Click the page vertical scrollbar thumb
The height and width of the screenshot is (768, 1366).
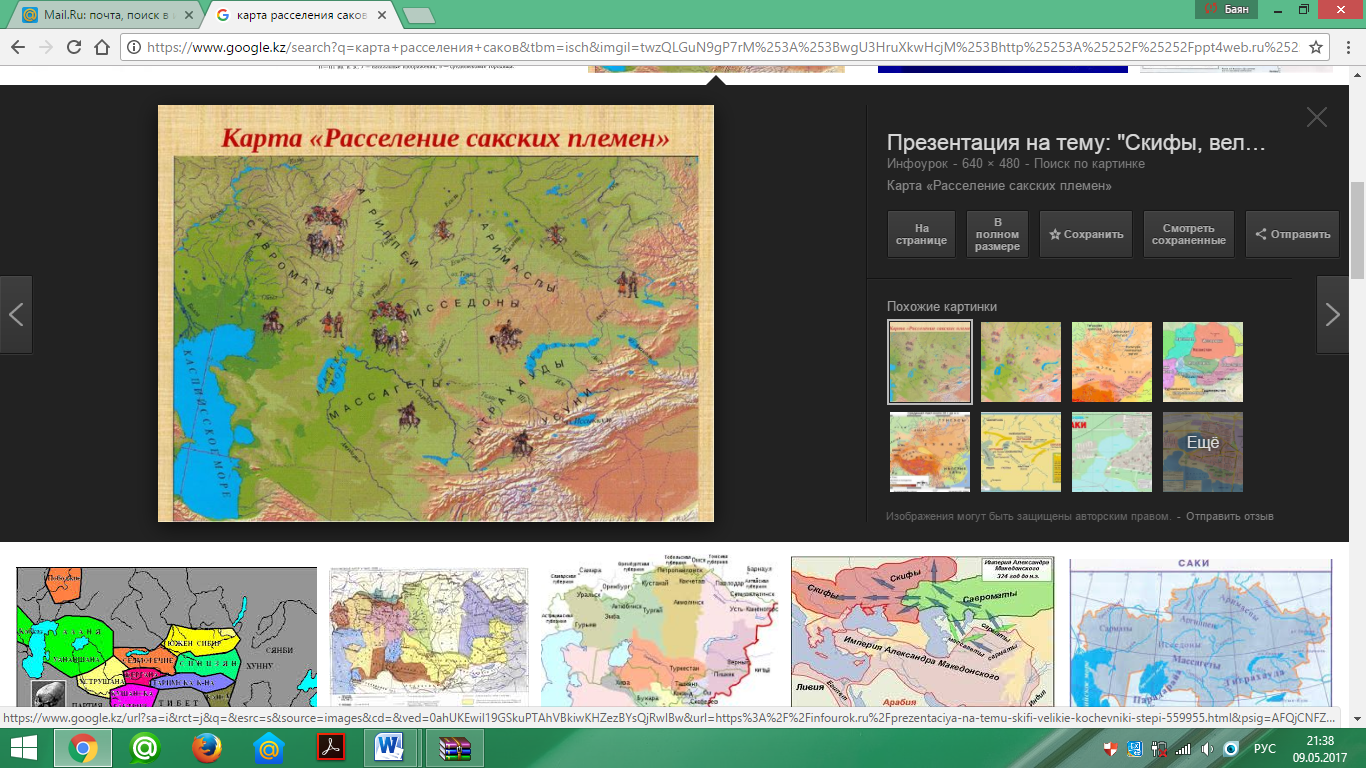(x=1357, y=230)
